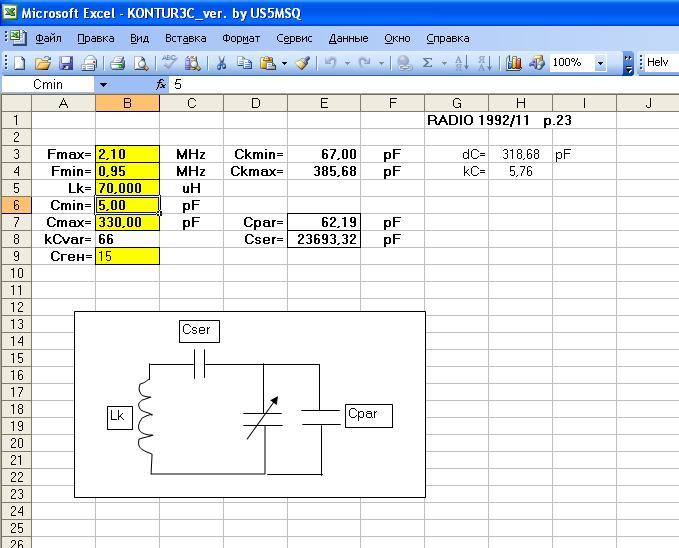Viewport: 679px width, 548px height.
Task: Open a file with the folder icon
Action: (x=43, y=63)
